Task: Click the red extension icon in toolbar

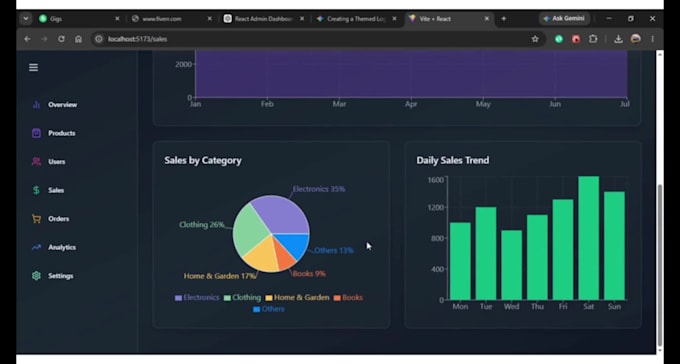Action: [576, 39]
